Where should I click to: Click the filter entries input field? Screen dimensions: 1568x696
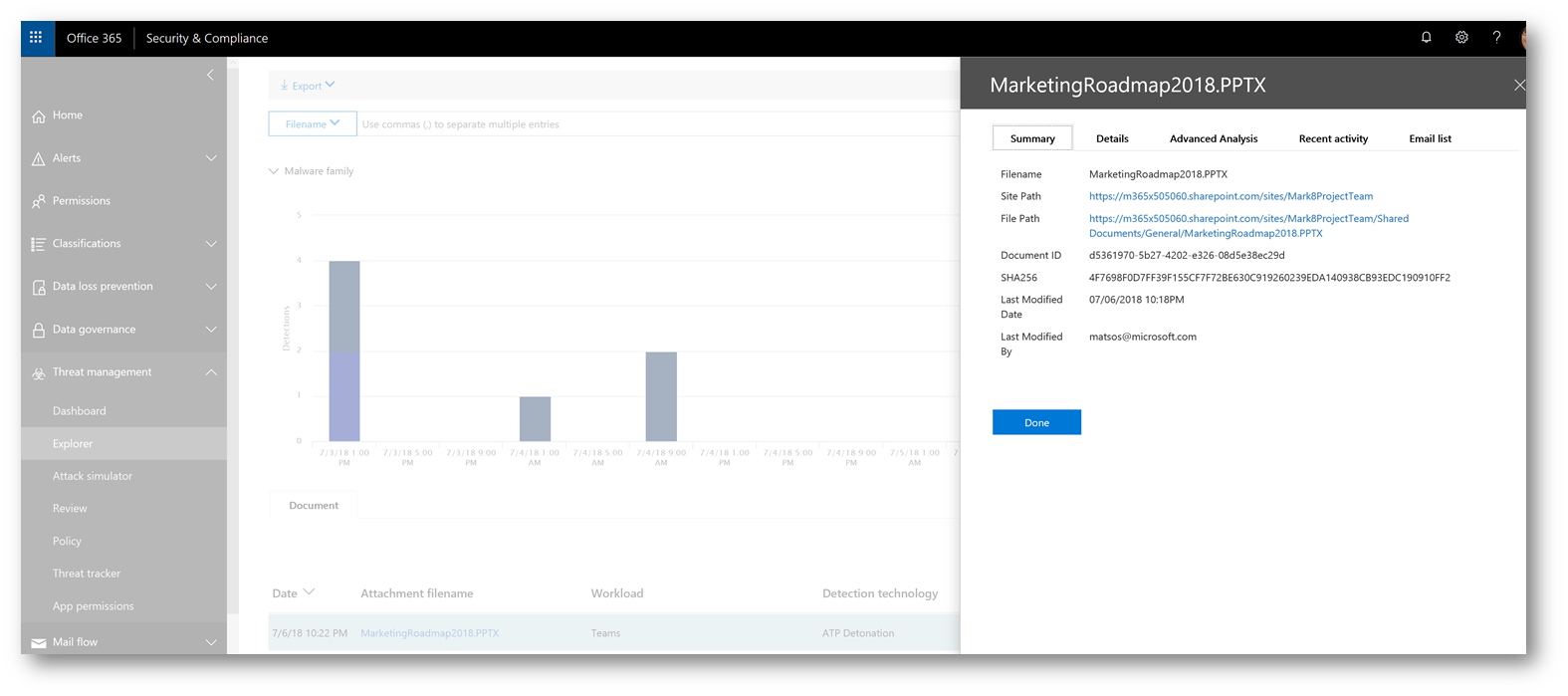pyautogui.click(x=658, y=124)
